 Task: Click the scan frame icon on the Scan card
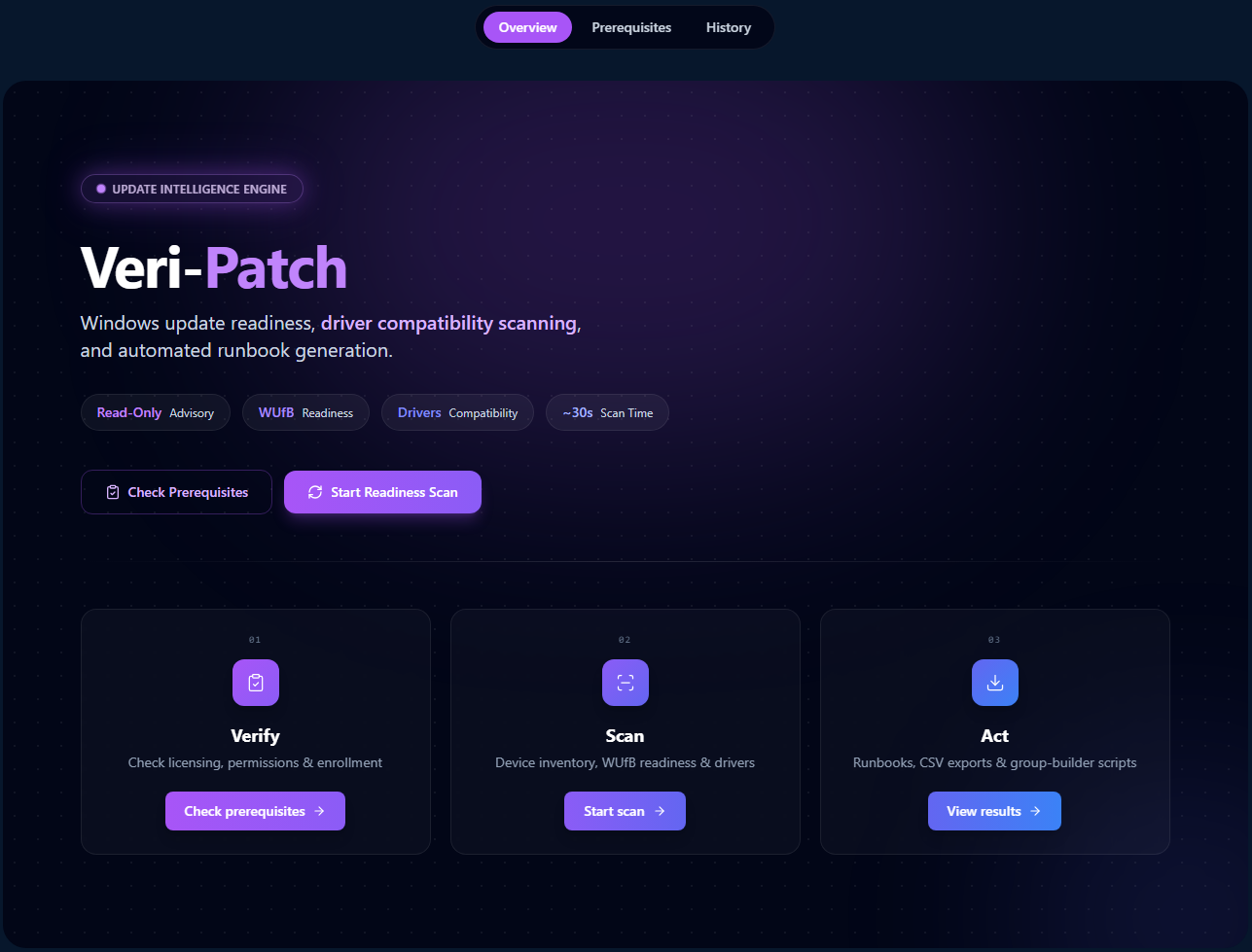(x=625, y=682)
